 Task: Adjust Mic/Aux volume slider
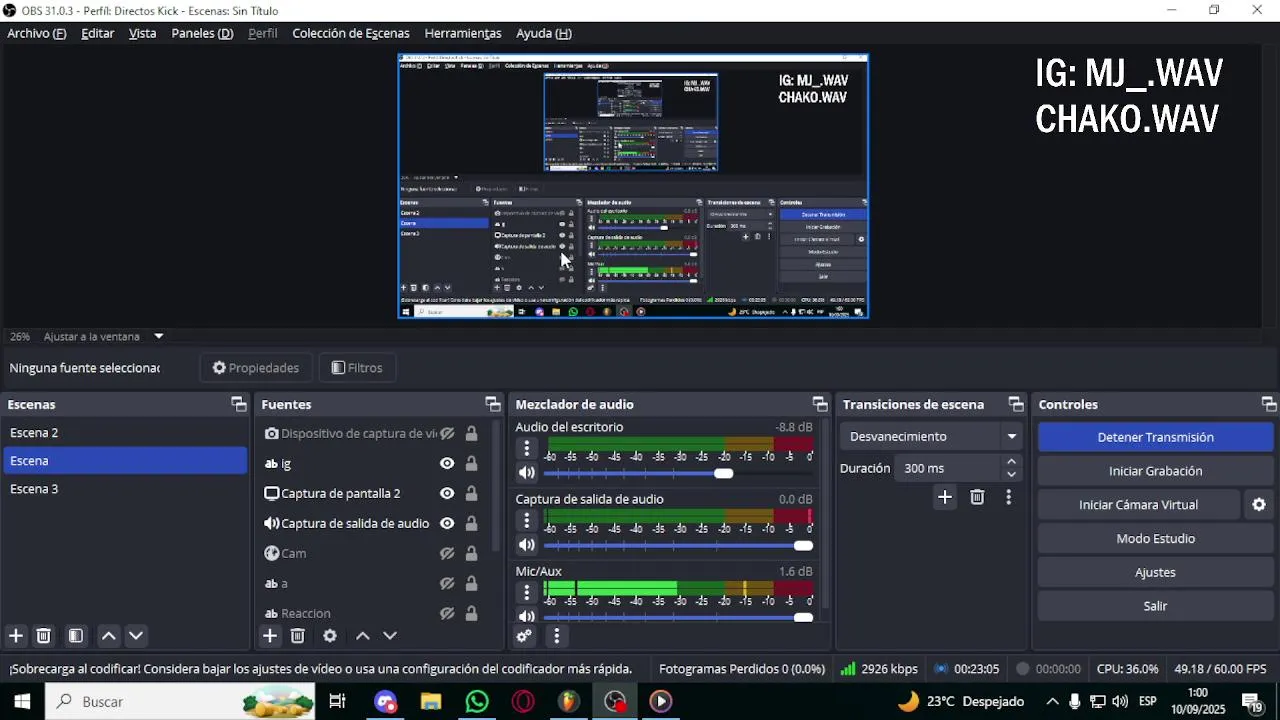pyautogui.click(x=679, y=617)
